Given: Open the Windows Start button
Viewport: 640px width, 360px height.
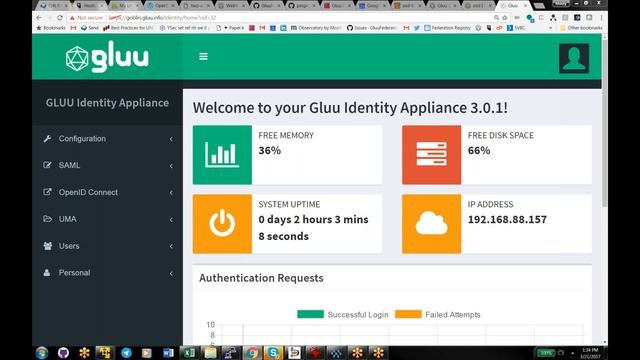Looking at the screenshot, I should 42,353.
